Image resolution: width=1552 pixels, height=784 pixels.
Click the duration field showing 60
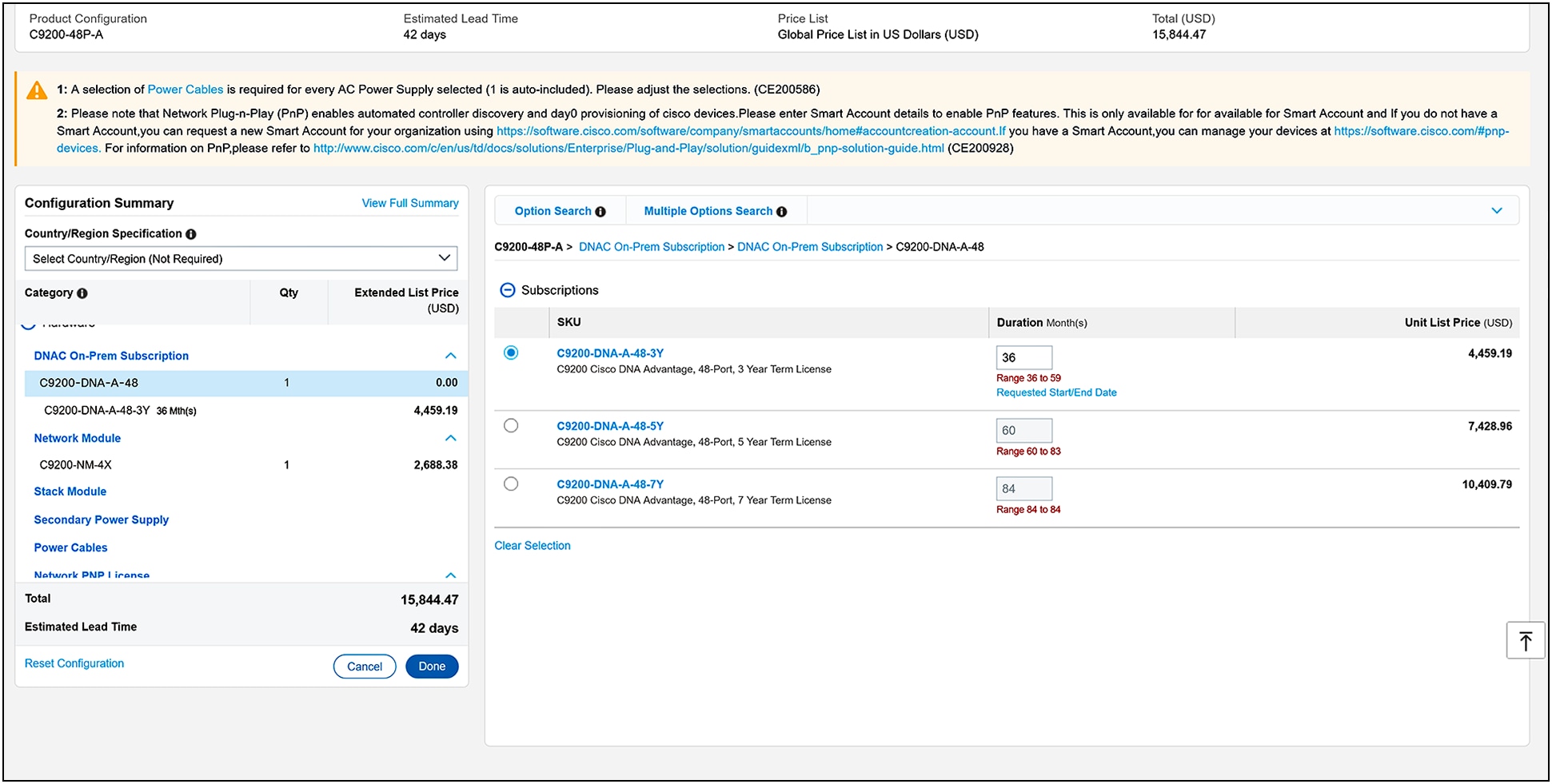(x=1024, y=431)
